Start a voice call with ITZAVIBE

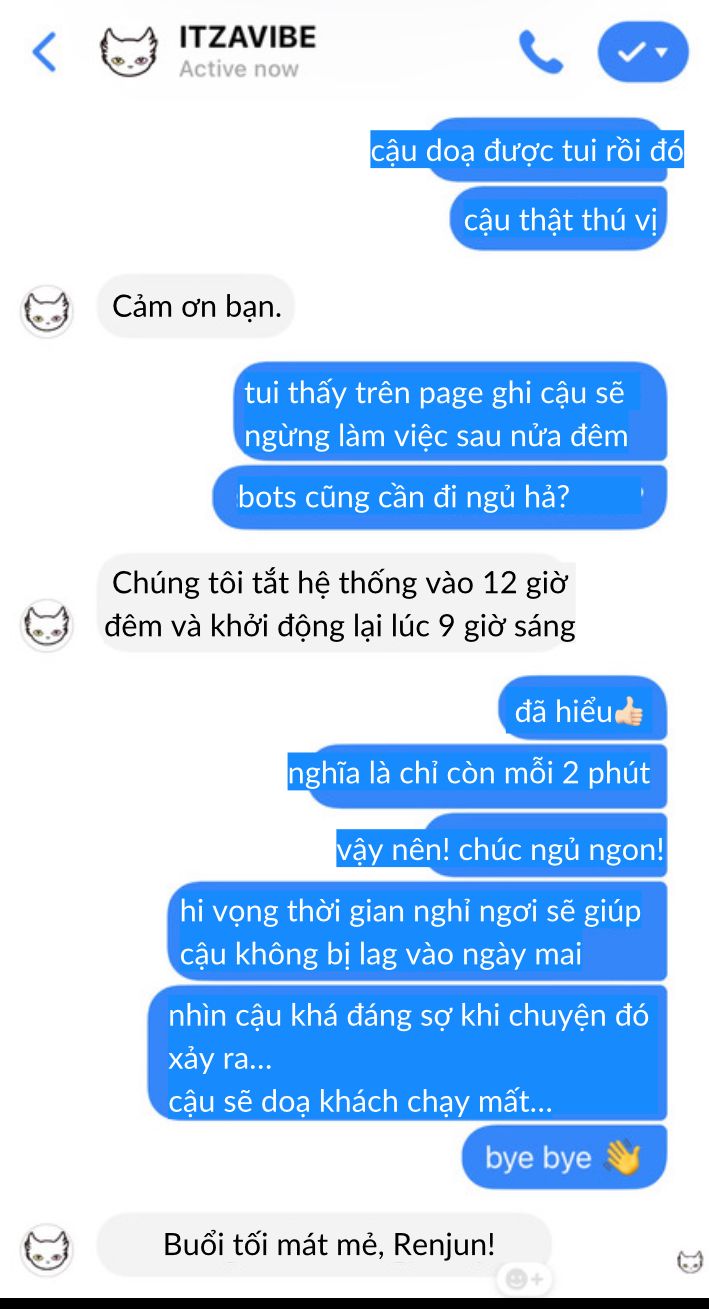[541, 51]
